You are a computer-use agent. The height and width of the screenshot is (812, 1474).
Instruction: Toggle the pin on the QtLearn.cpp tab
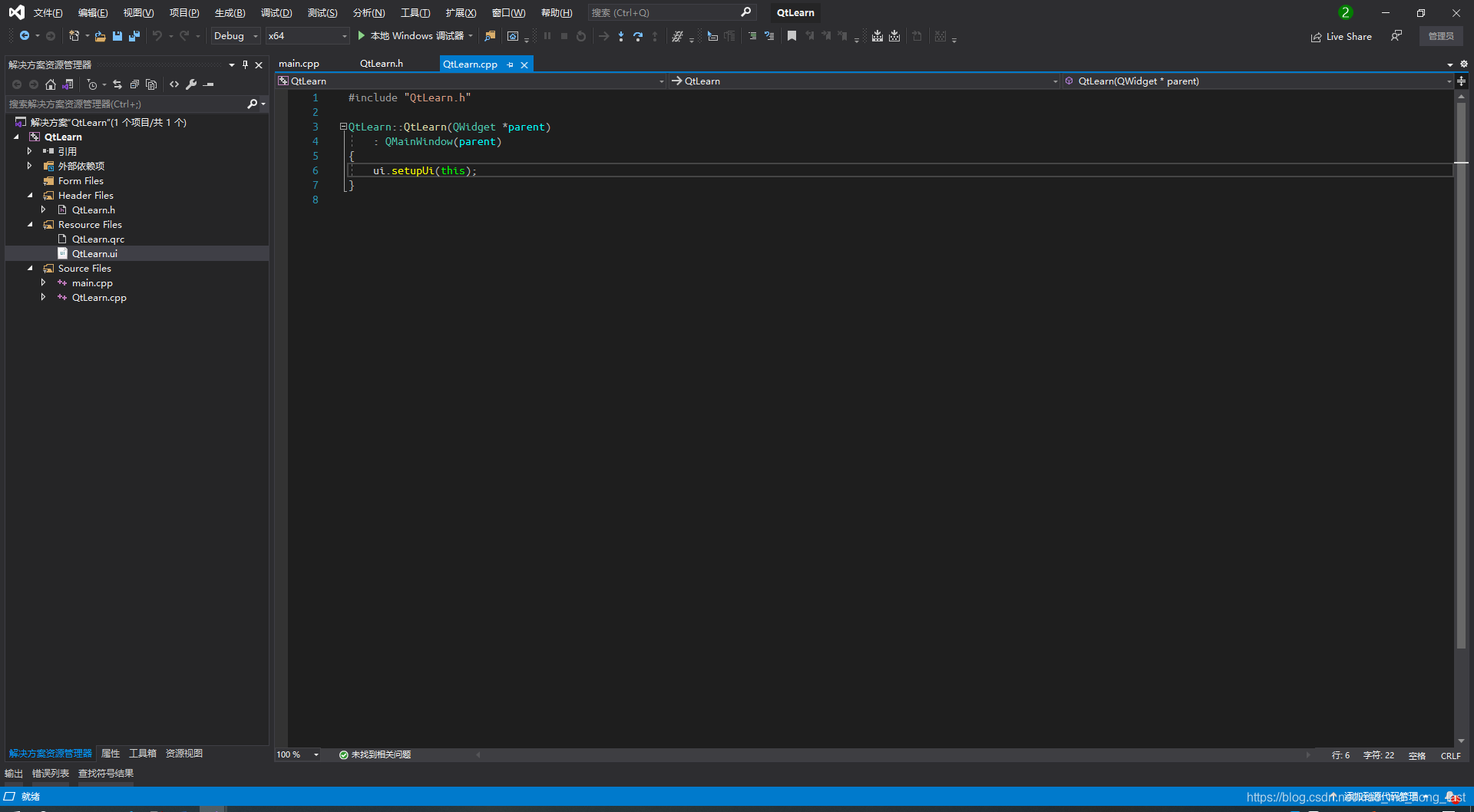coord(510,64)
